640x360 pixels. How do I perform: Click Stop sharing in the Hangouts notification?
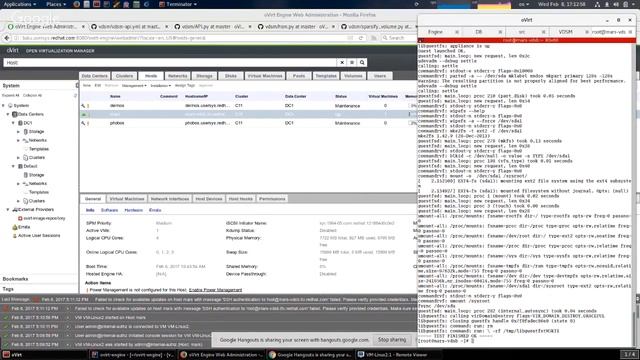coord(392,340)
